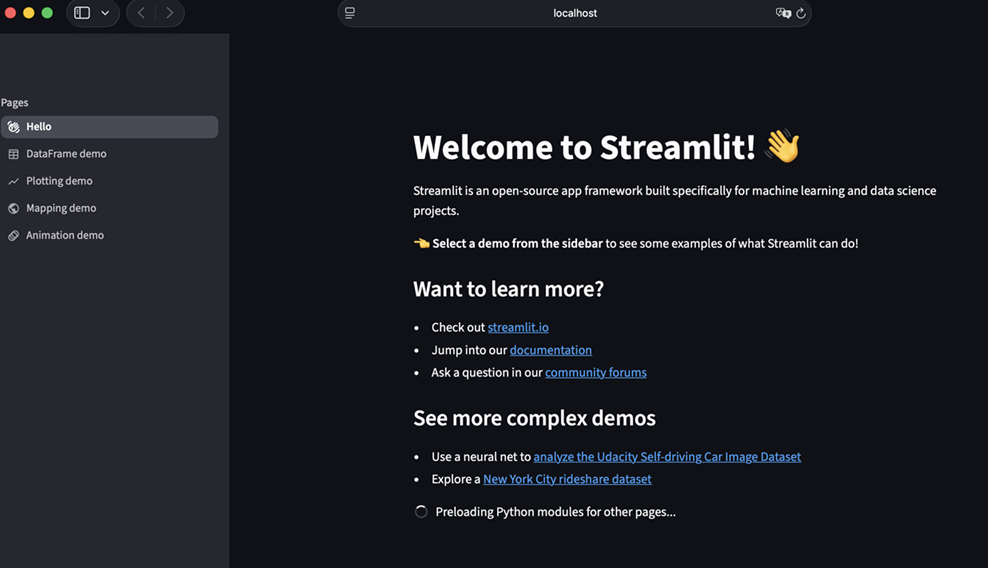Go forward using the browser forward arrow
The image size is (988, 568).
(169, 13)
